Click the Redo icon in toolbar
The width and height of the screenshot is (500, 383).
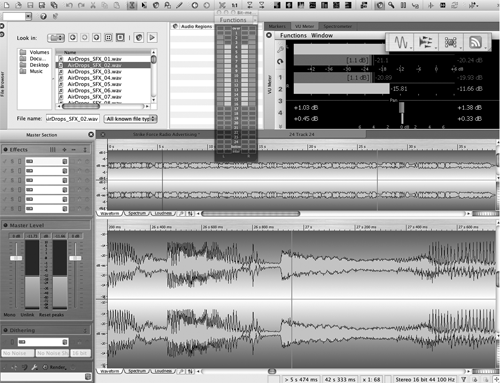[x=81, y=5]
